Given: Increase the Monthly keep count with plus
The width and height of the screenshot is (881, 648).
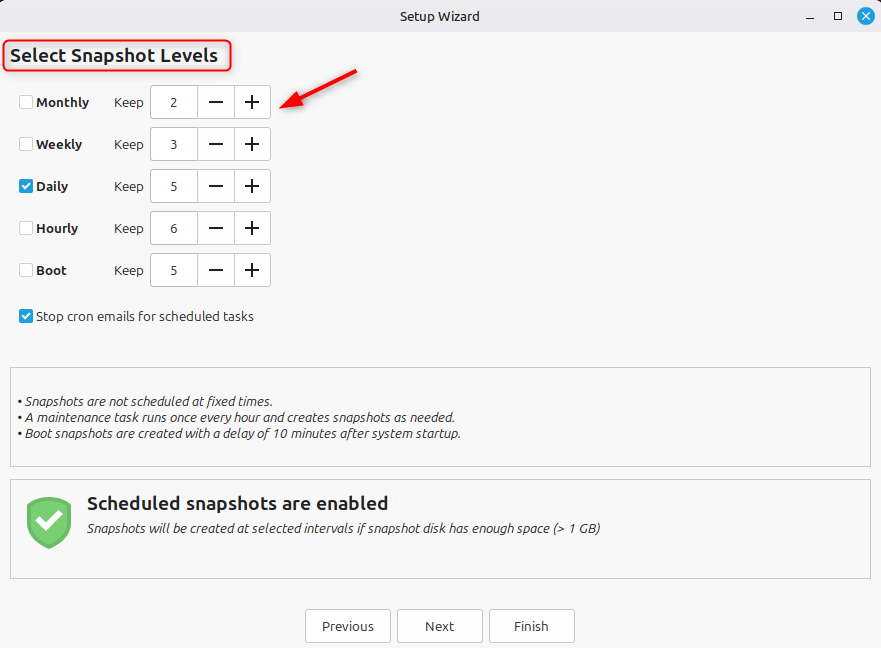Looking at the screenshot, I should pos(252,102).
